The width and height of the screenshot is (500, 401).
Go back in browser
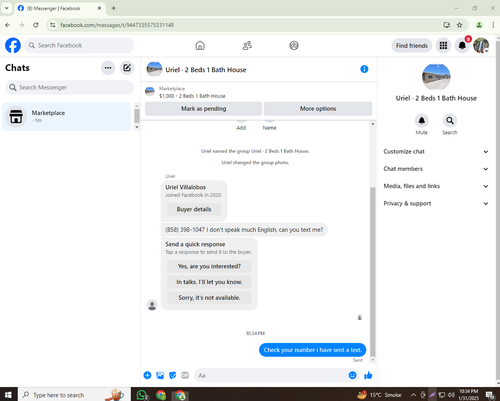[8, 25]
